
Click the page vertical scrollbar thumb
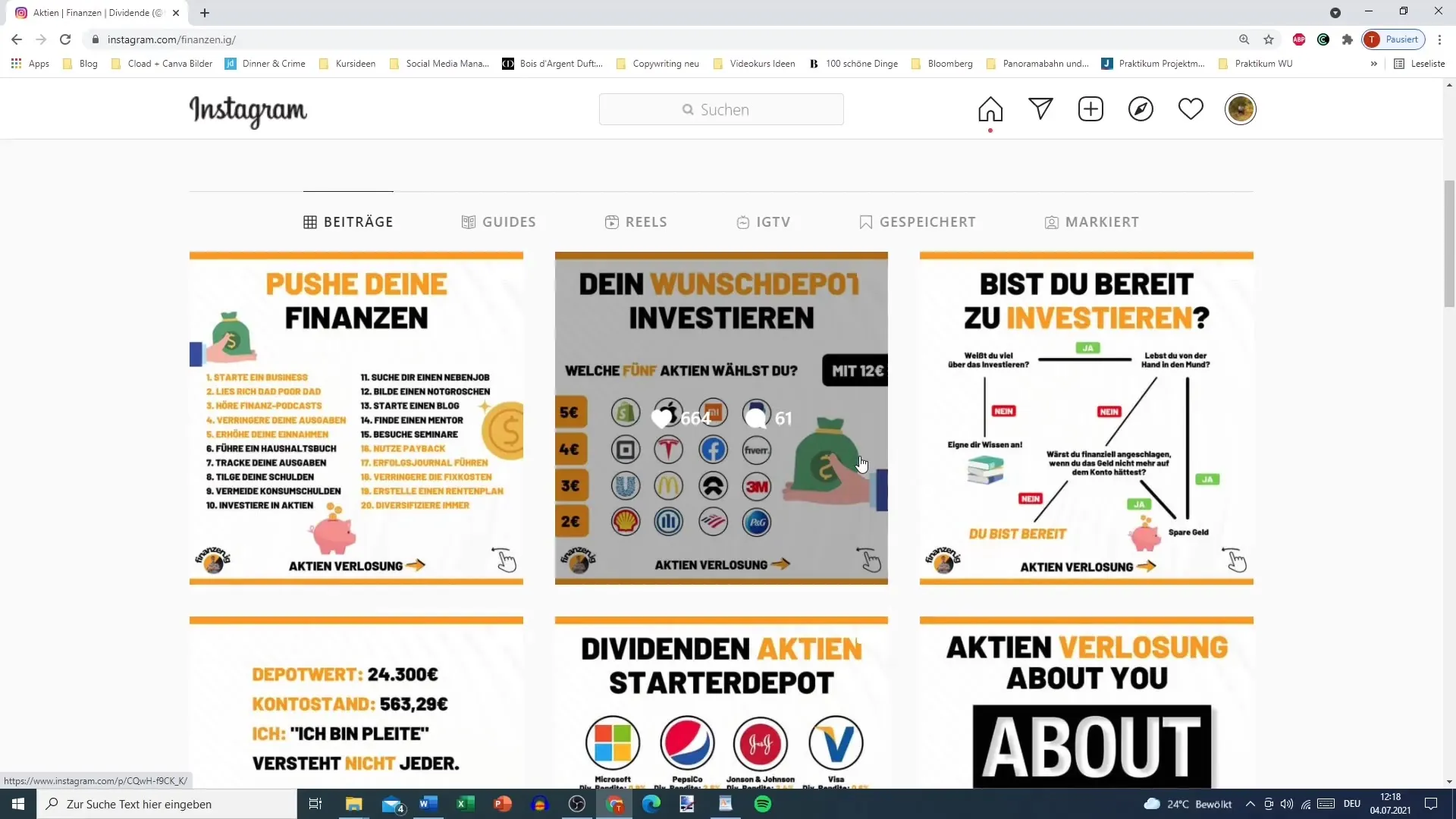[1449, 243]
